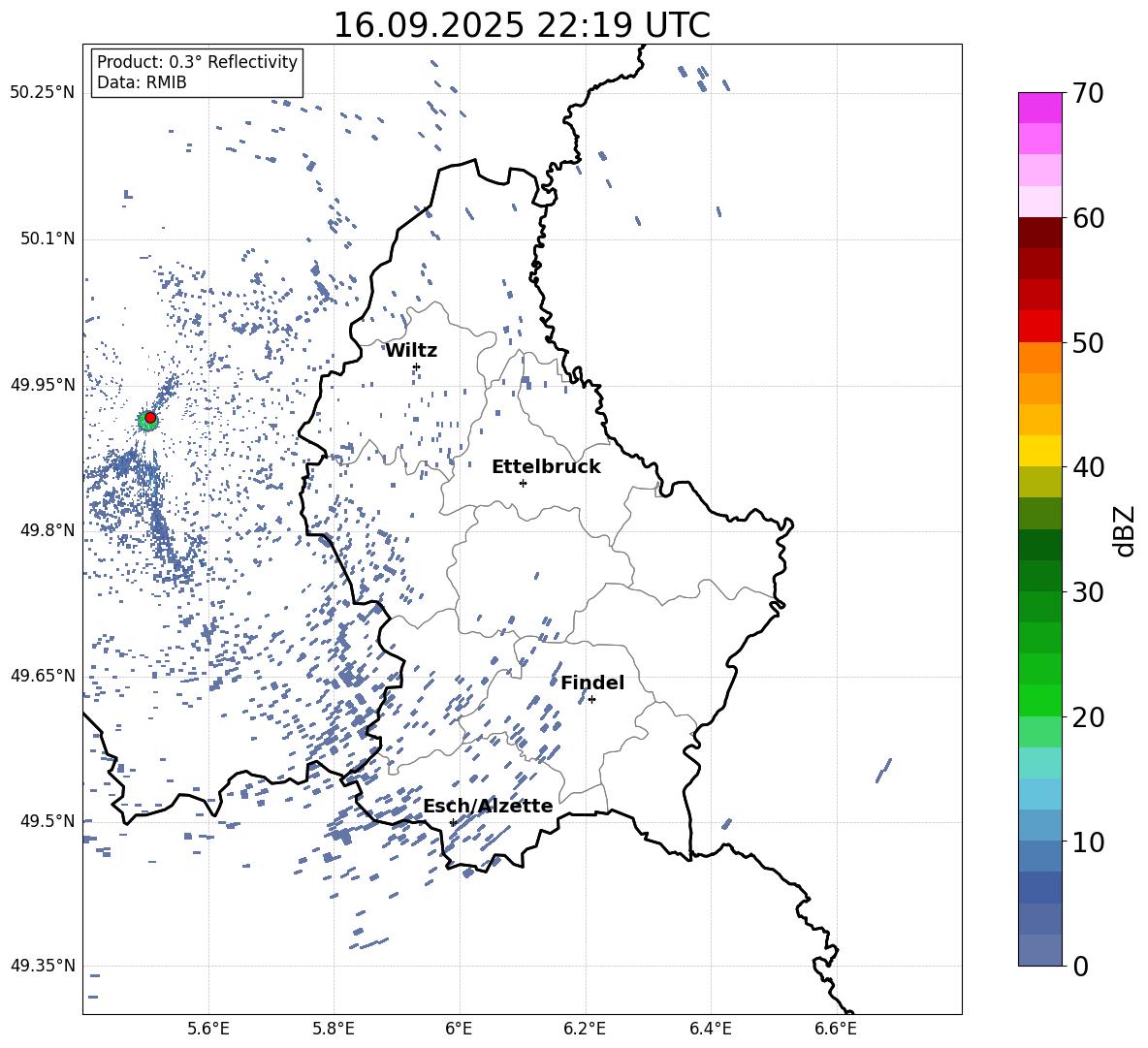Click the 5.8°E longitude label
The width and height of the screenshot is (1148, 1048).
(334, 1029)
